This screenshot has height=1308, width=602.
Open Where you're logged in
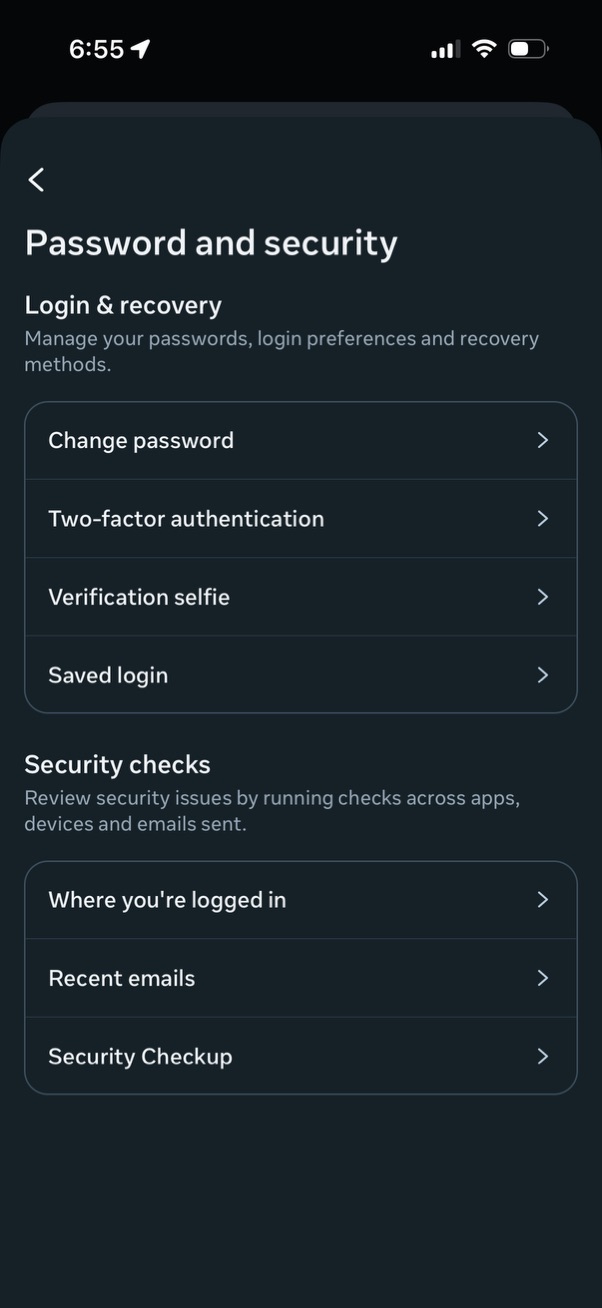click(166, 899)
